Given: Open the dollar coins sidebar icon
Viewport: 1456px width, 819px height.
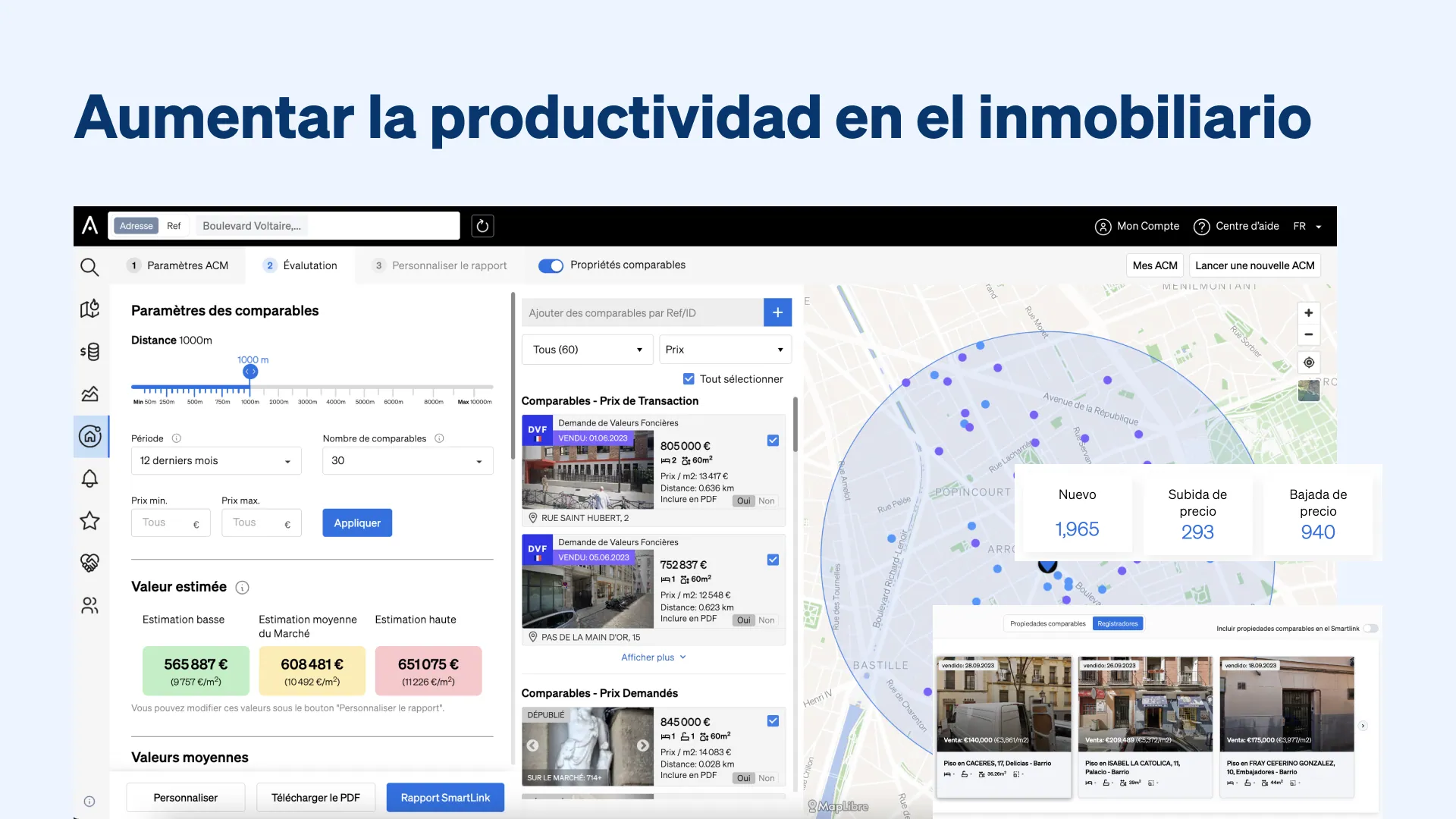Looking at the screenshot, I should pyautogui.click(x=89, y=352).
